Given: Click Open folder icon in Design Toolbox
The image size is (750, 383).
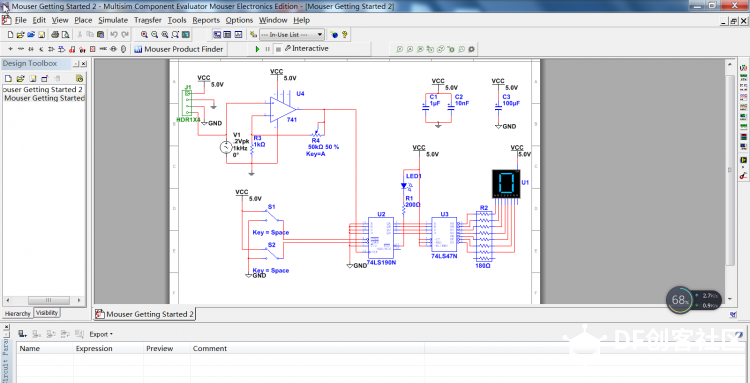Looking at the screenshot, I should (x=20, y=78).
